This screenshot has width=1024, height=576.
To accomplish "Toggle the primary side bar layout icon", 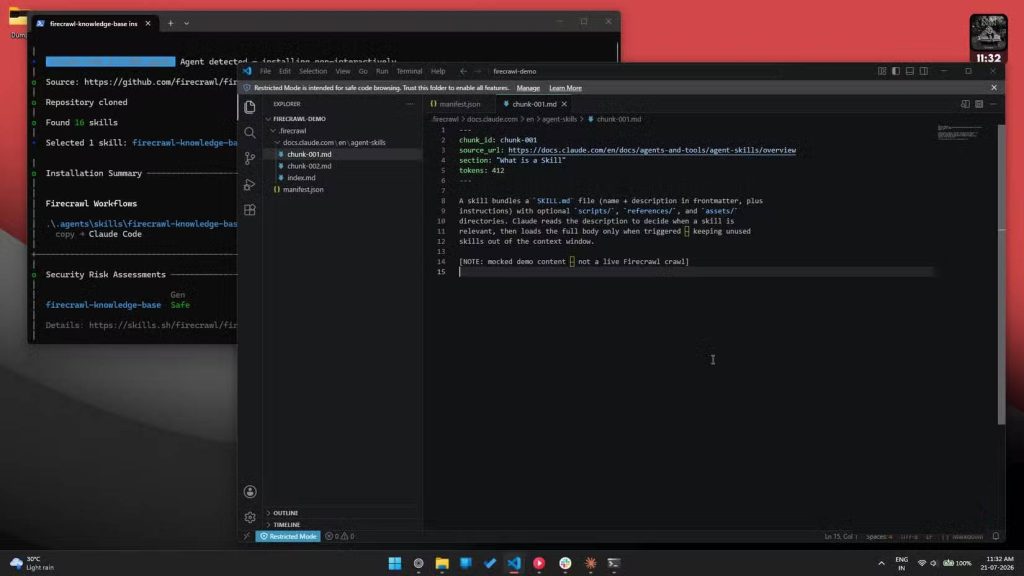I will 896,71.
